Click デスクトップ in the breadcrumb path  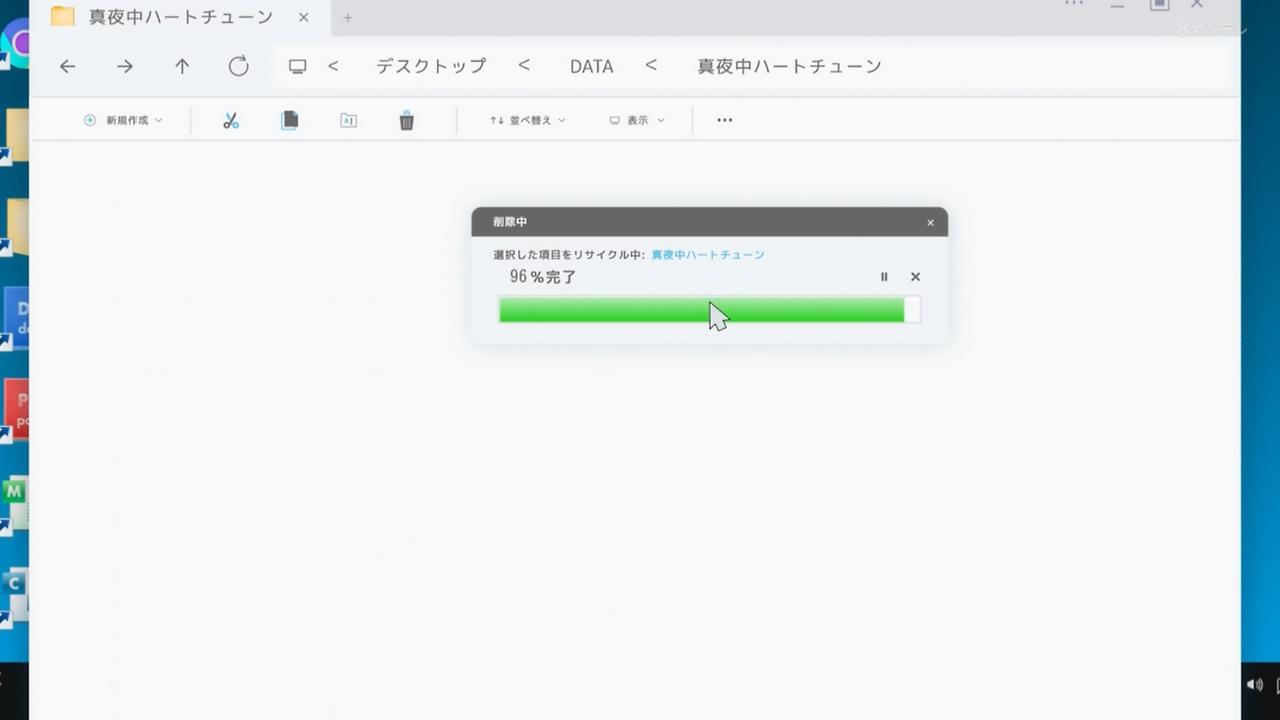431,67
